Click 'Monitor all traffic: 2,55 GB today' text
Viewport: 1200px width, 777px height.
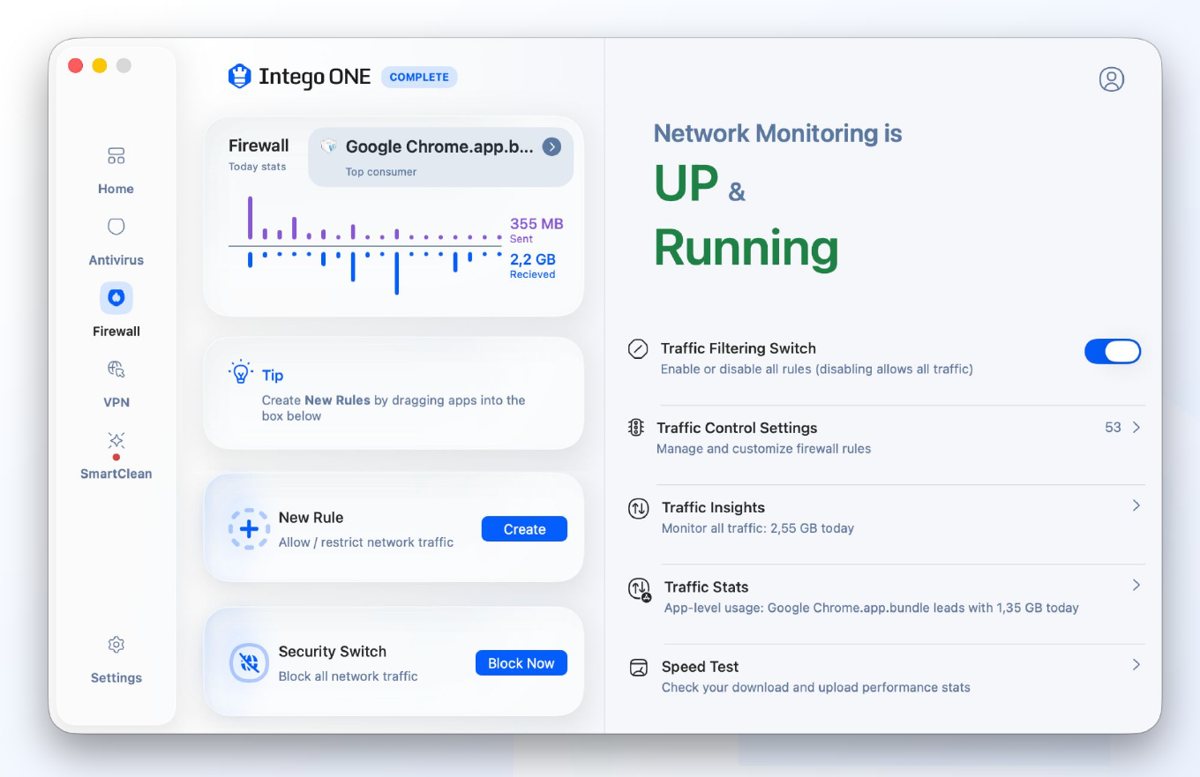coord(758,528)
